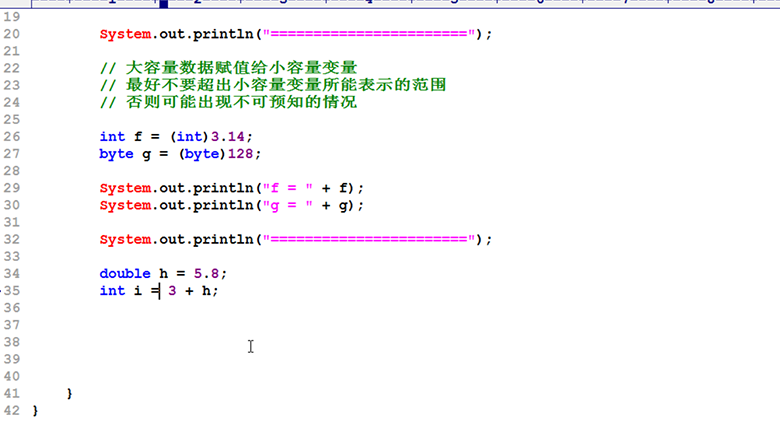Click line number 42 in the gutter

tap(12, 411)
